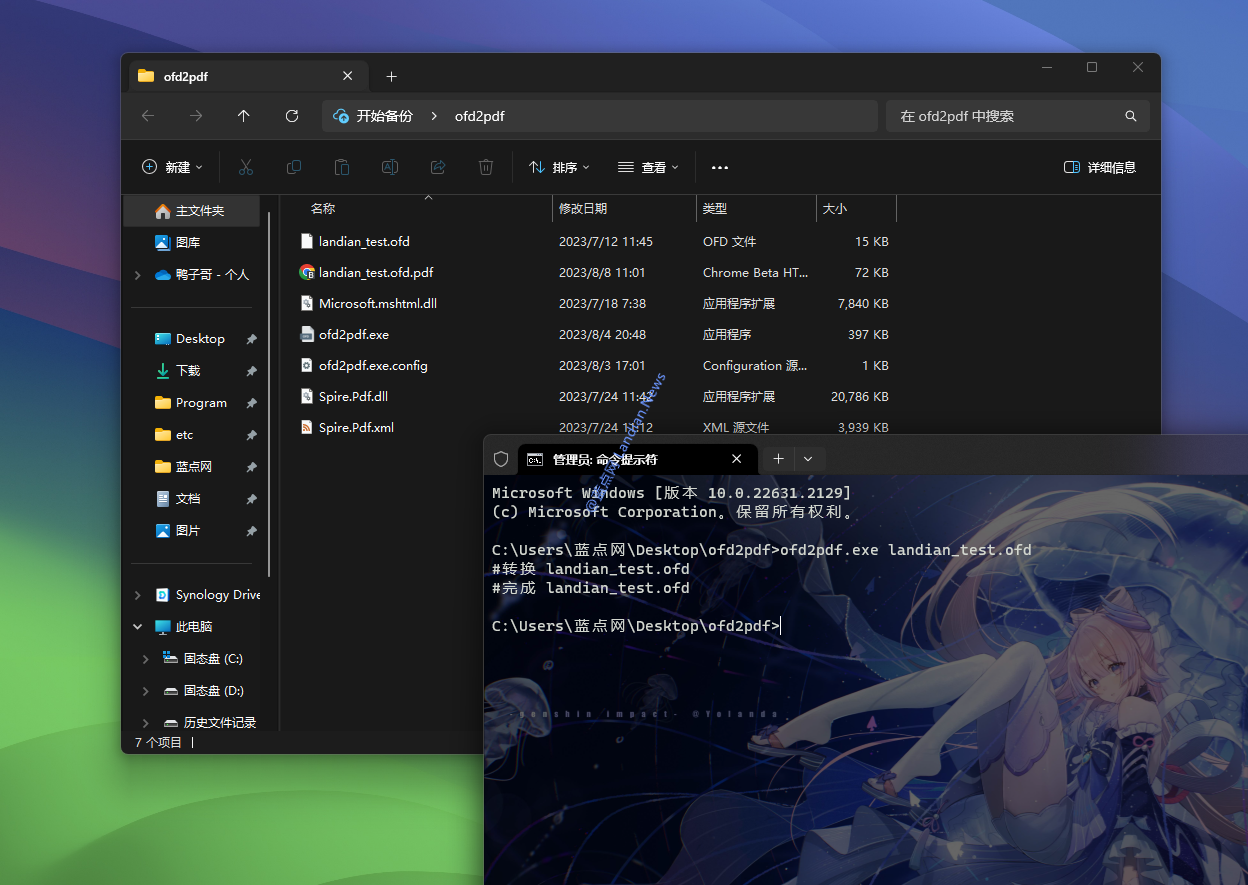Select the ofd2pdf.exe file
1248x885 pixels.
tap(354, 335)
